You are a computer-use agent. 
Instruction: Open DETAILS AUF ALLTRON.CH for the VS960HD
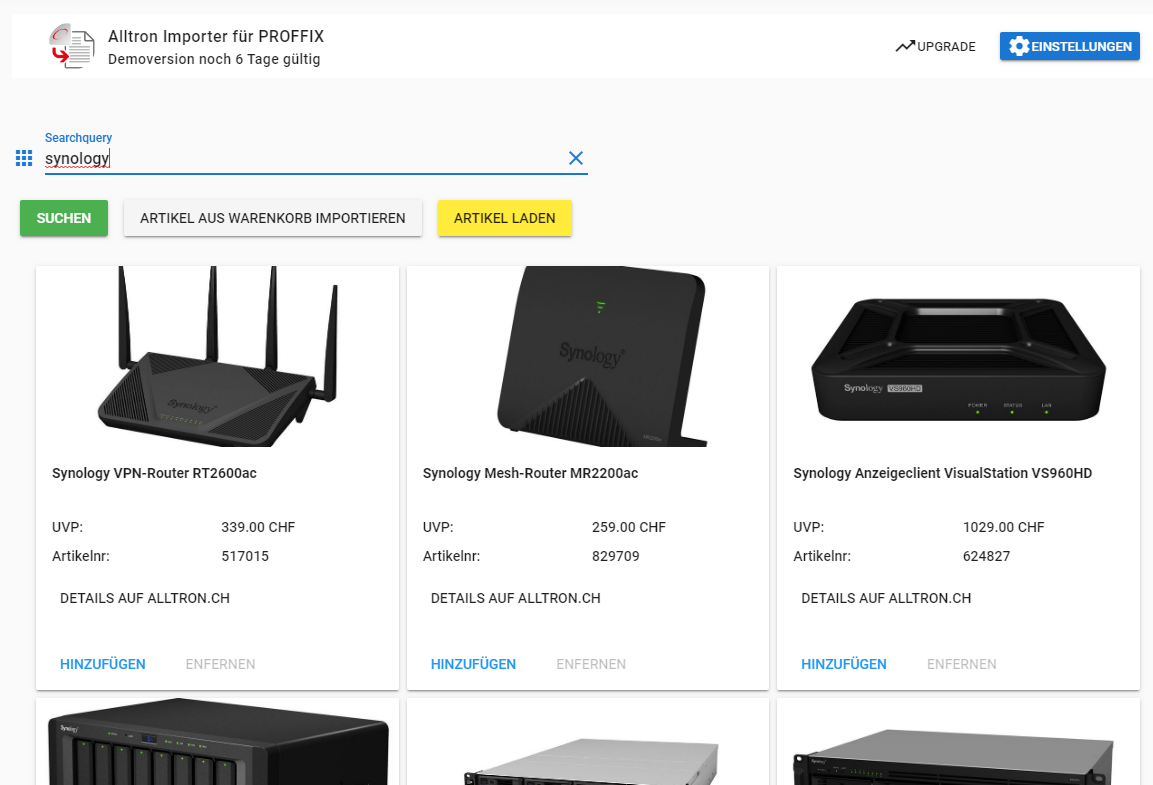pyautogui.click(x=886, y=597)
